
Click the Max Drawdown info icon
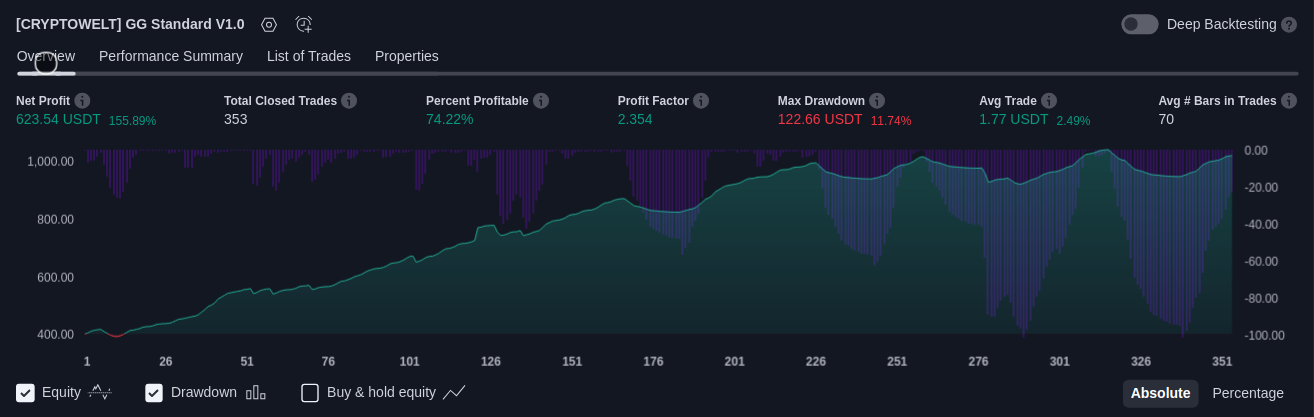(877, 101)
